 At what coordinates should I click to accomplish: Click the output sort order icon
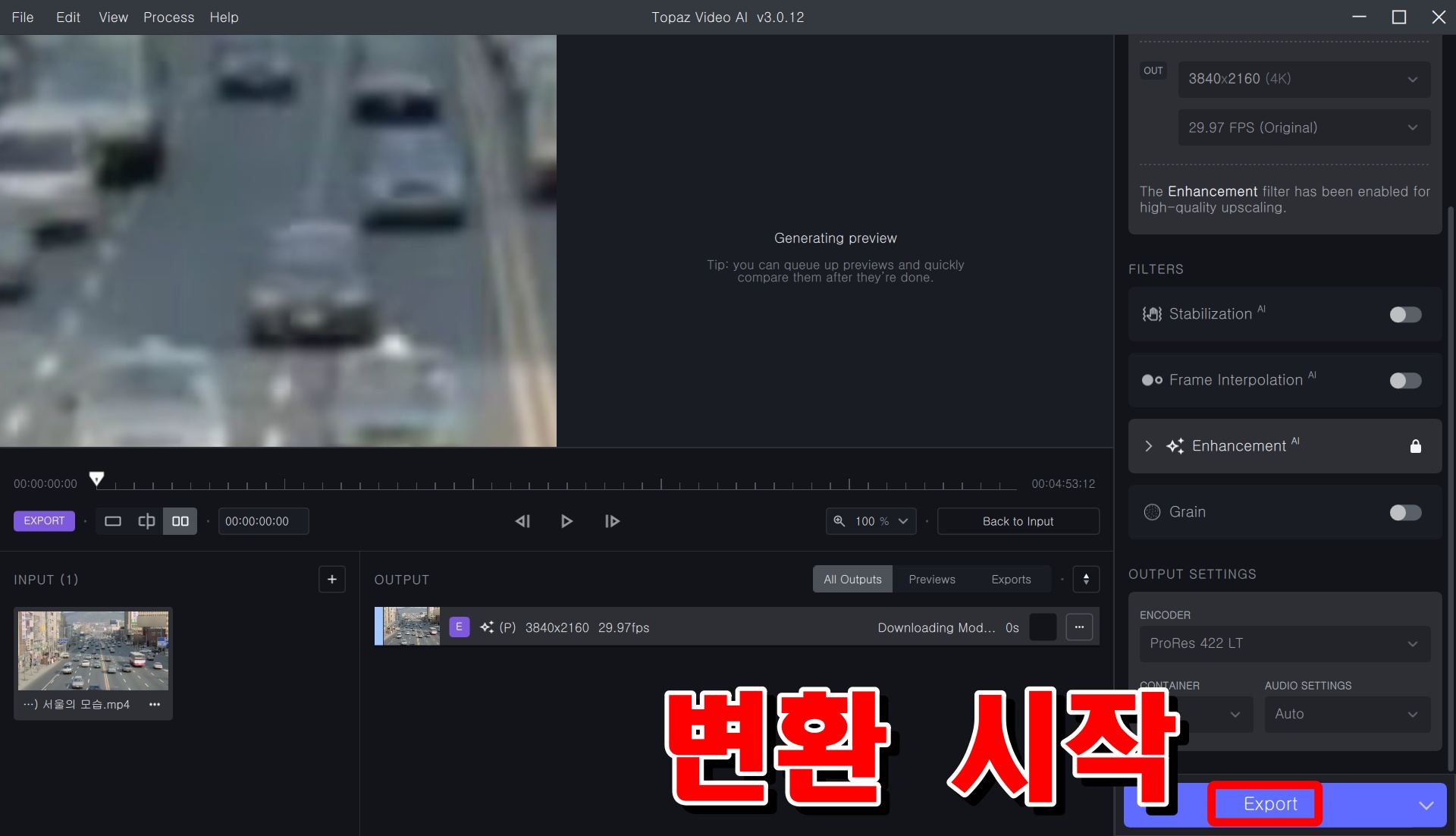coord(1086,580)
